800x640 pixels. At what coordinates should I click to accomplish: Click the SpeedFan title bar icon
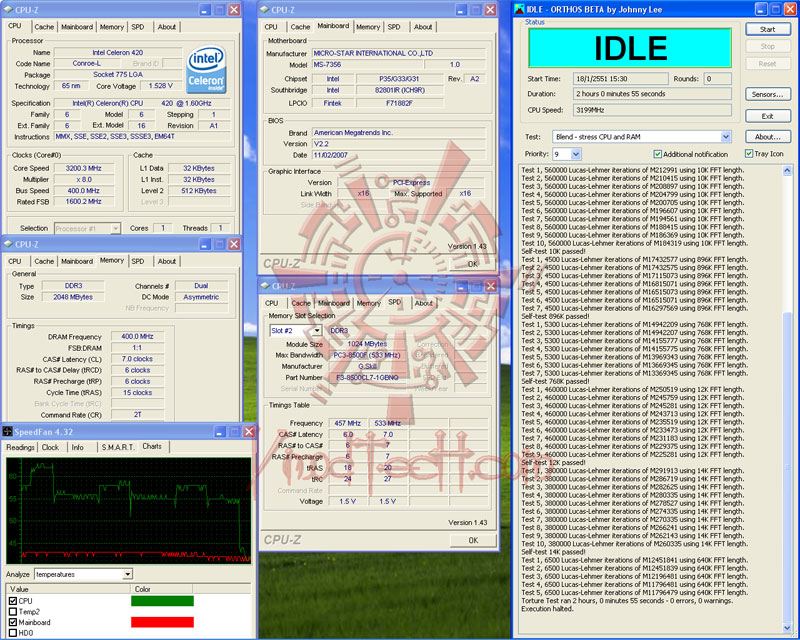(x=8, y=431)
